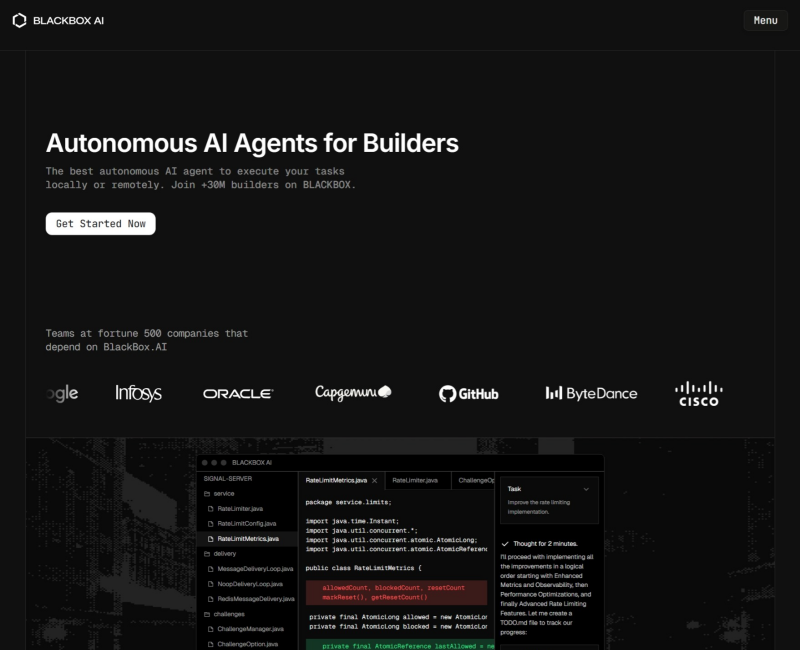Switch to the RateLimiter.java tab
The height and width of the screenshot is (650, 800).
pyautogui.click(x=414, y=479)
